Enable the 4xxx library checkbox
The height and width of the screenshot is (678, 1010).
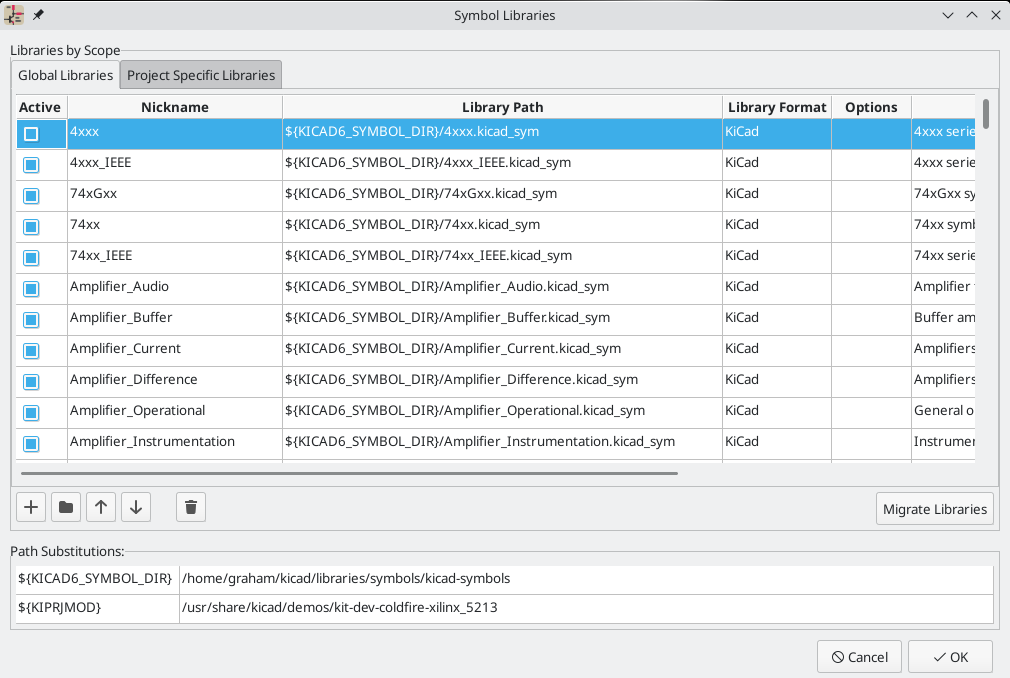click(31, 133)
